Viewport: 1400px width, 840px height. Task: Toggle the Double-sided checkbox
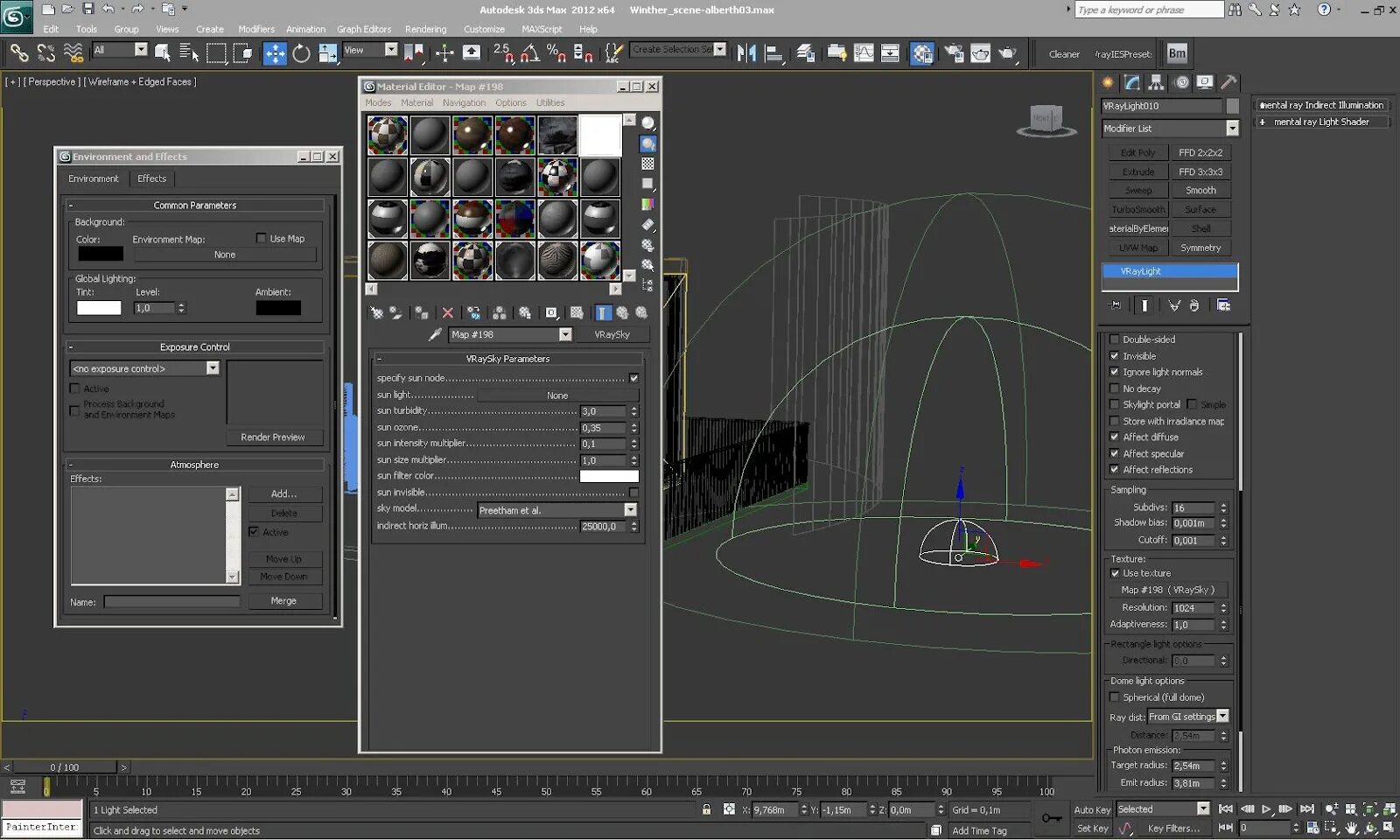pos(1115,339)
